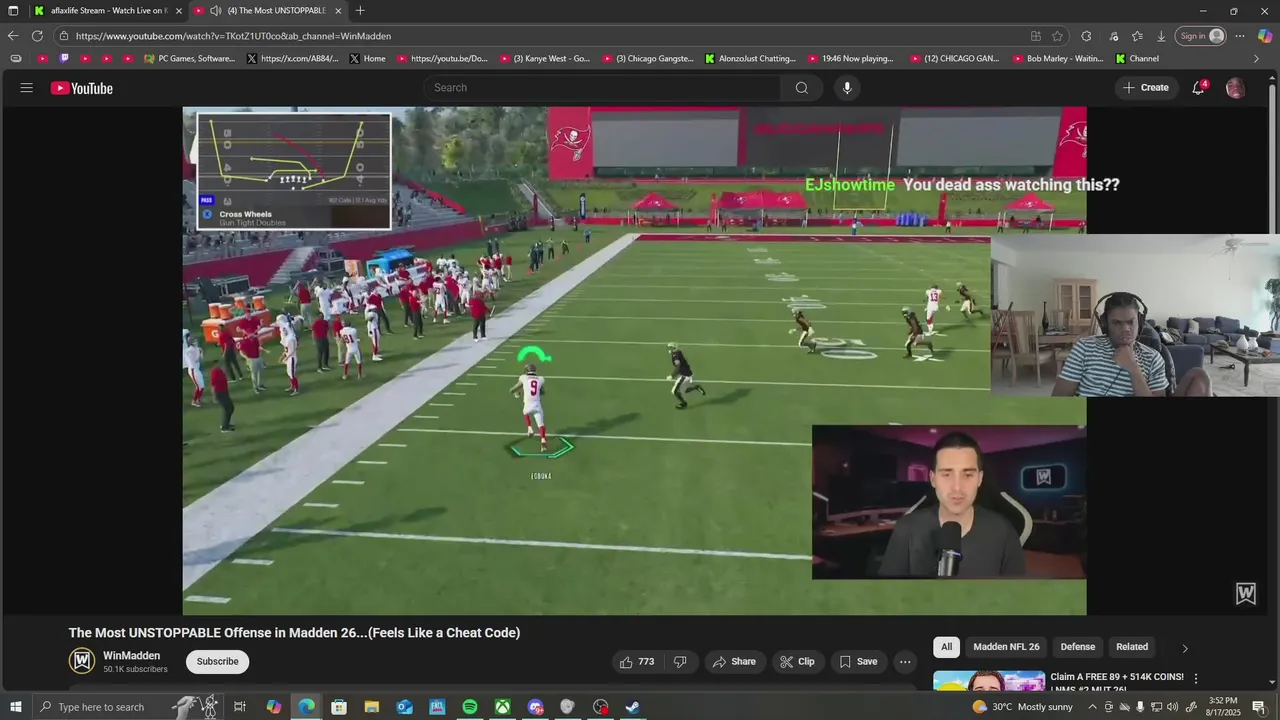This screenshot has width=1280, height=720.
Task: Select the Related filter chip
Action: pos(1132,647)
